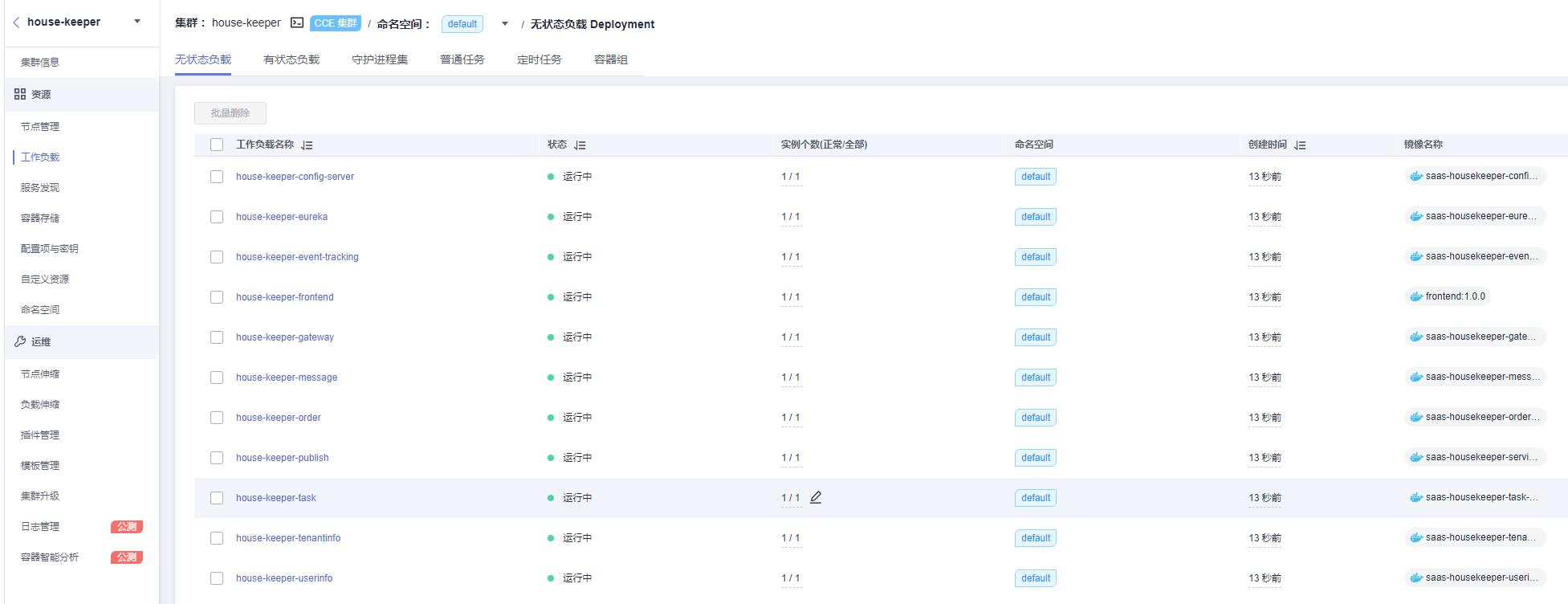1568x604 pixels.
Task: Switch to 容器组 tab
Action: [611, 59]
